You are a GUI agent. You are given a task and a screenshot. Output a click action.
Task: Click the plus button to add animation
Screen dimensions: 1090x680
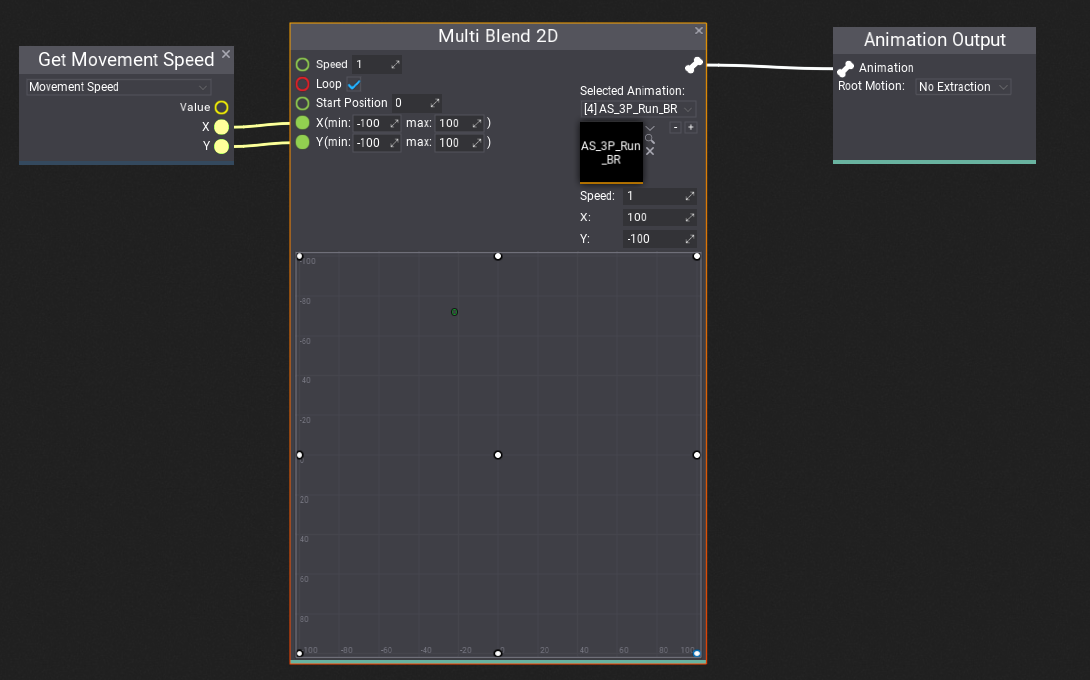pyautogui.click(x=690, y=128)
